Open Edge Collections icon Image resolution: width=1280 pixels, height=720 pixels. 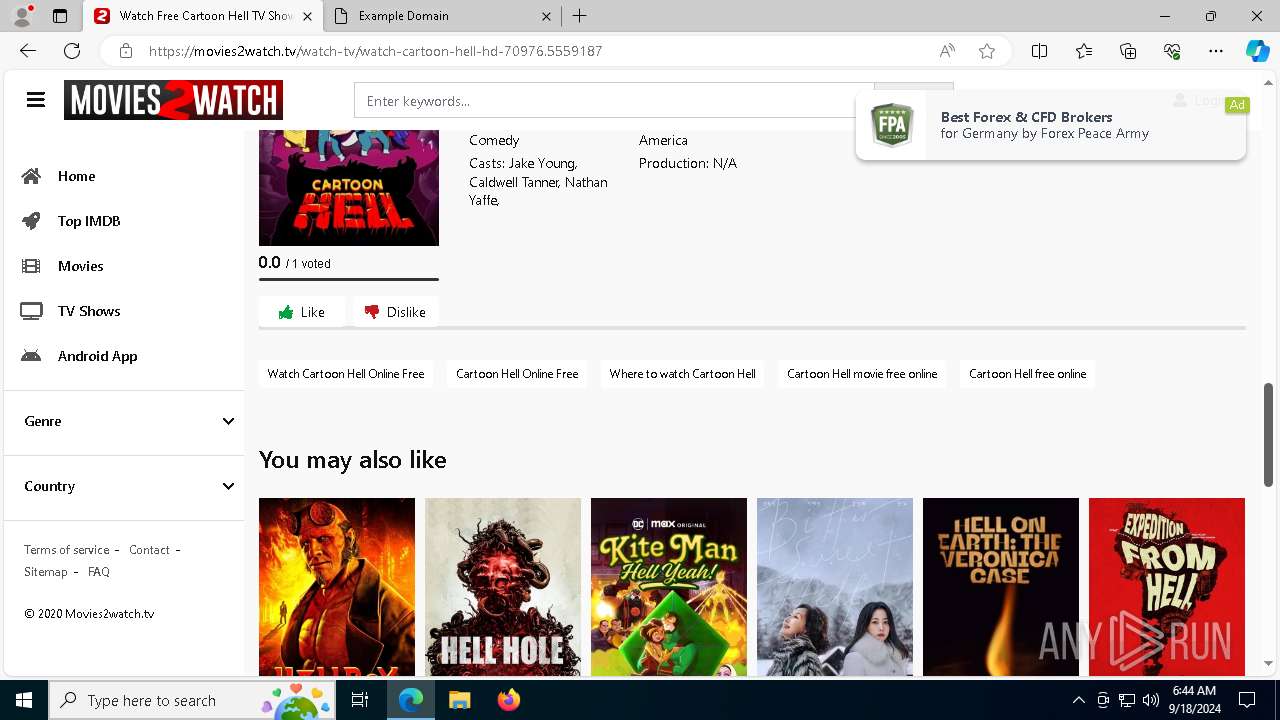click(x=1128, y=51)
